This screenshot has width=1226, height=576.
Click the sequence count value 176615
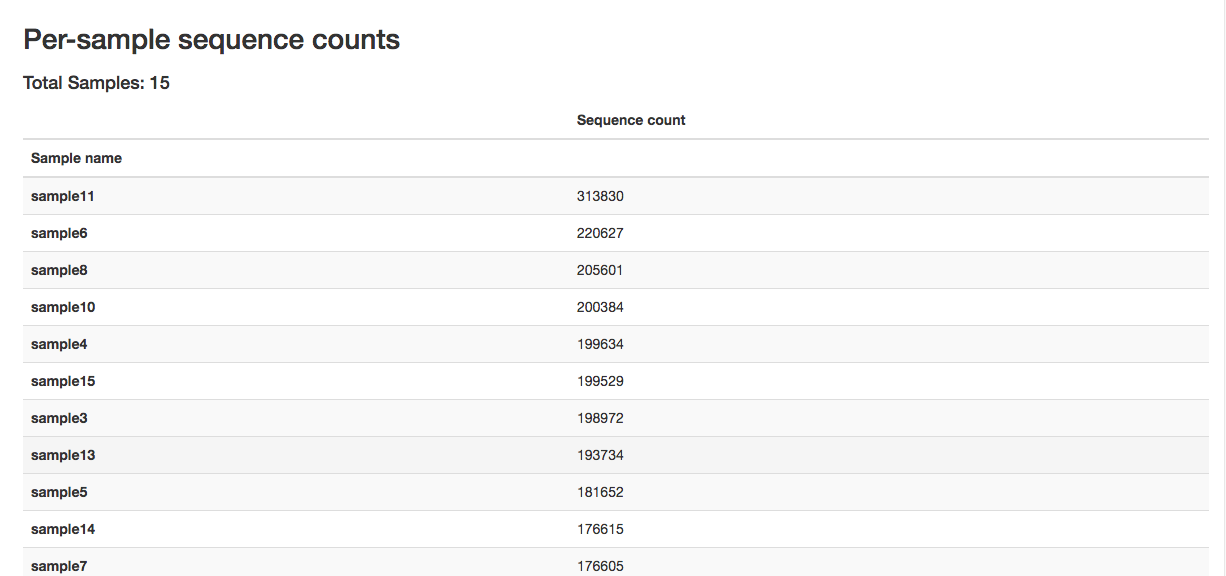pyautogui.click(x=600, y=529)
